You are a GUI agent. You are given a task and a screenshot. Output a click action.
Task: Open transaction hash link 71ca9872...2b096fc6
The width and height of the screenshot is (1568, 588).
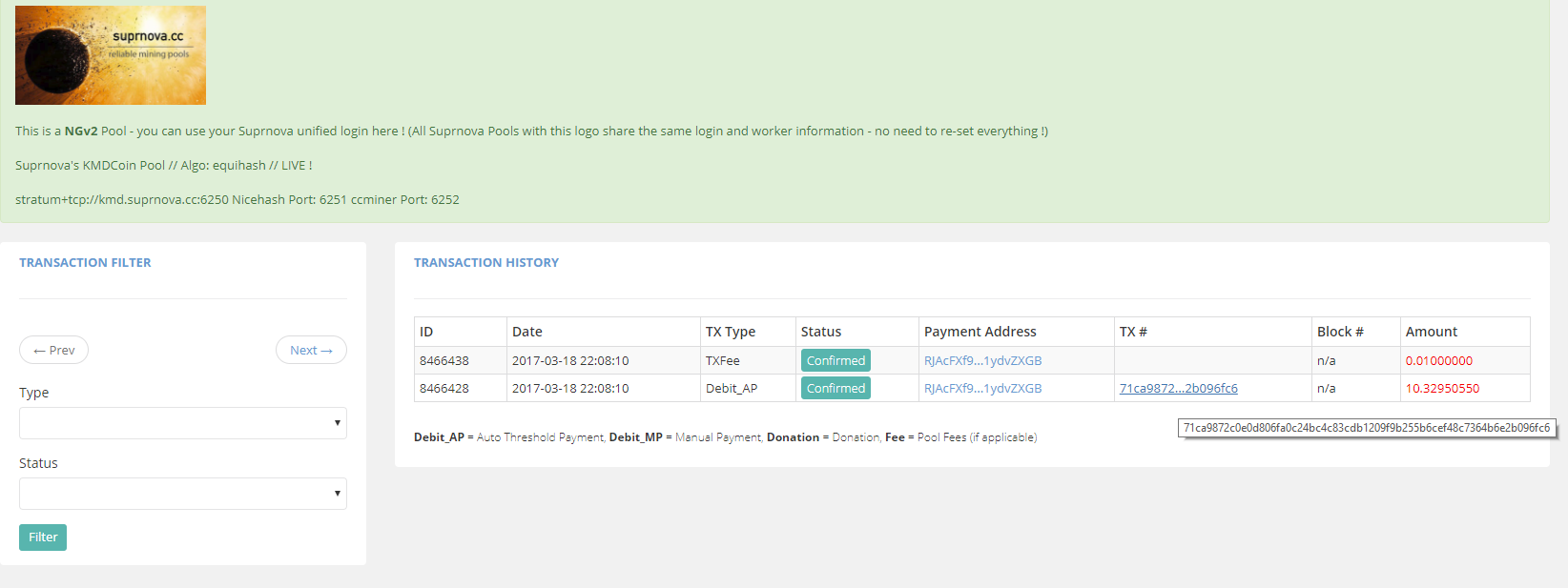[x=1179, y=389]
